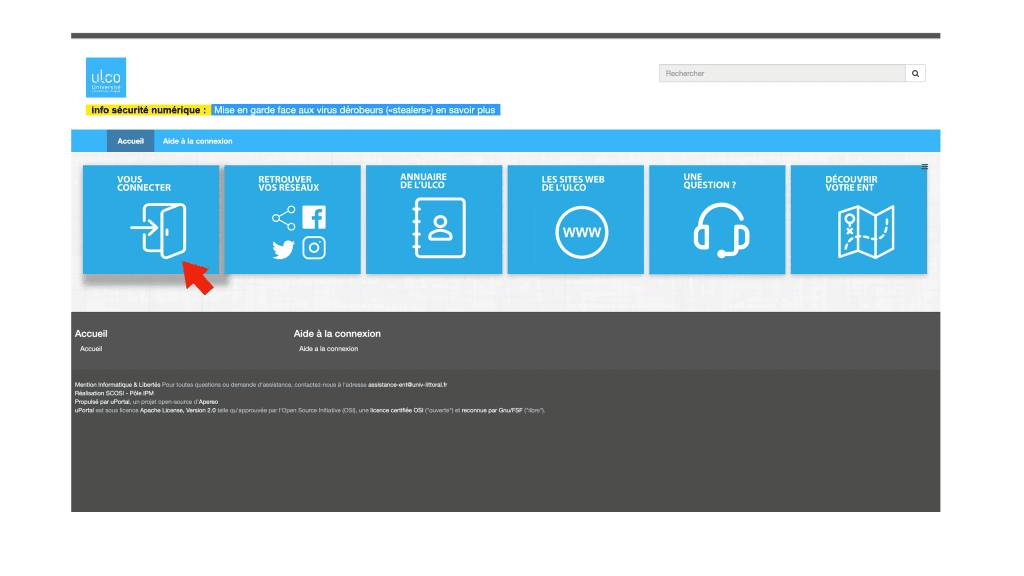
Task: Open the Instagram icon
Action: (314, 248)
